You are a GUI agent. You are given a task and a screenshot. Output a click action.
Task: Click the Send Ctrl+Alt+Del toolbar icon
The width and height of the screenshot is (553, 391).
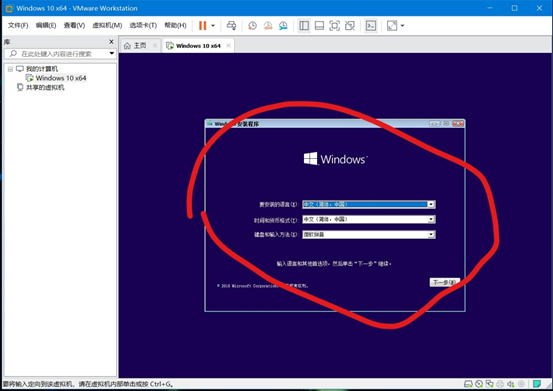coord(231,25)
